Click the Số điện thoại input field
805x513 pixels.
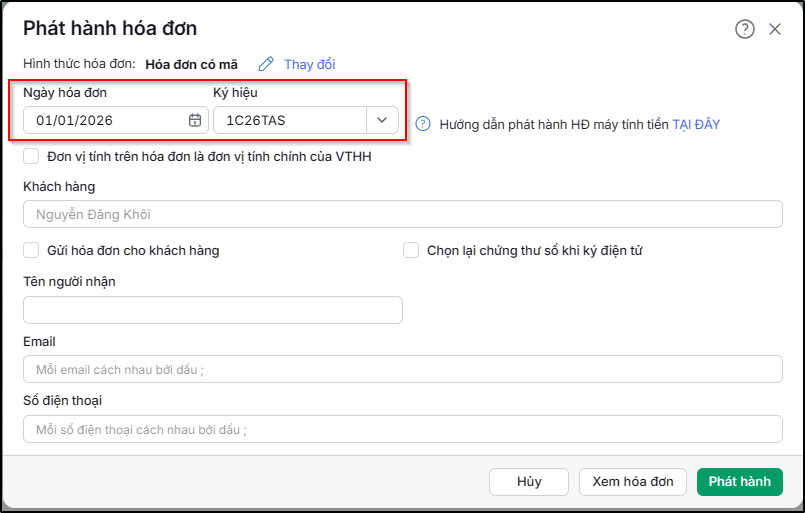click(x=402, y=429)
